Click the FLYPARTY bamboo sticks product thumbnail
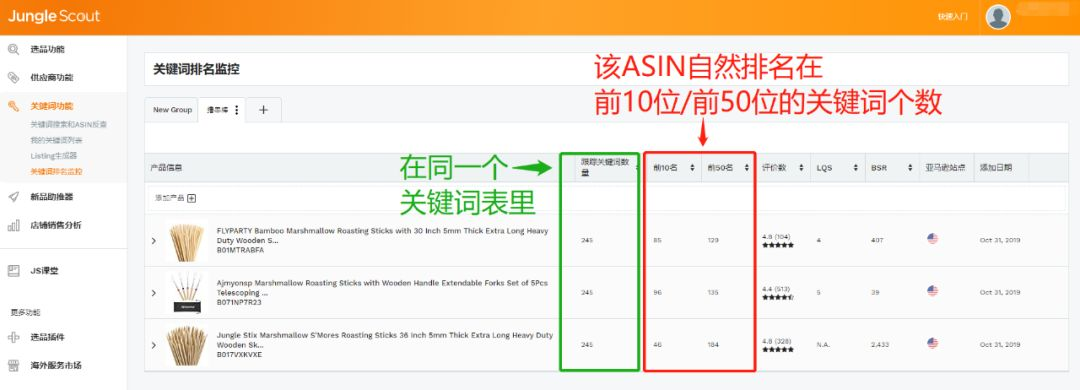1080x390 pixels. point(187,241)
